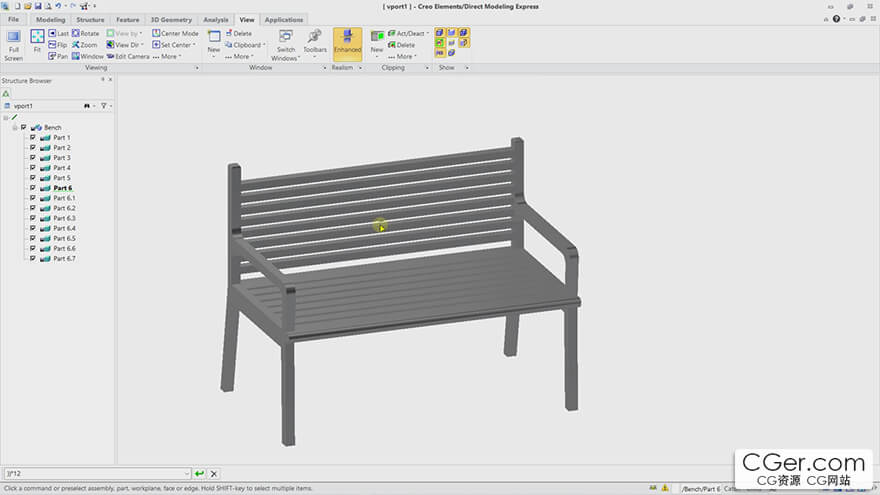Switch to the Modeling tab

[x=51, y=20]
